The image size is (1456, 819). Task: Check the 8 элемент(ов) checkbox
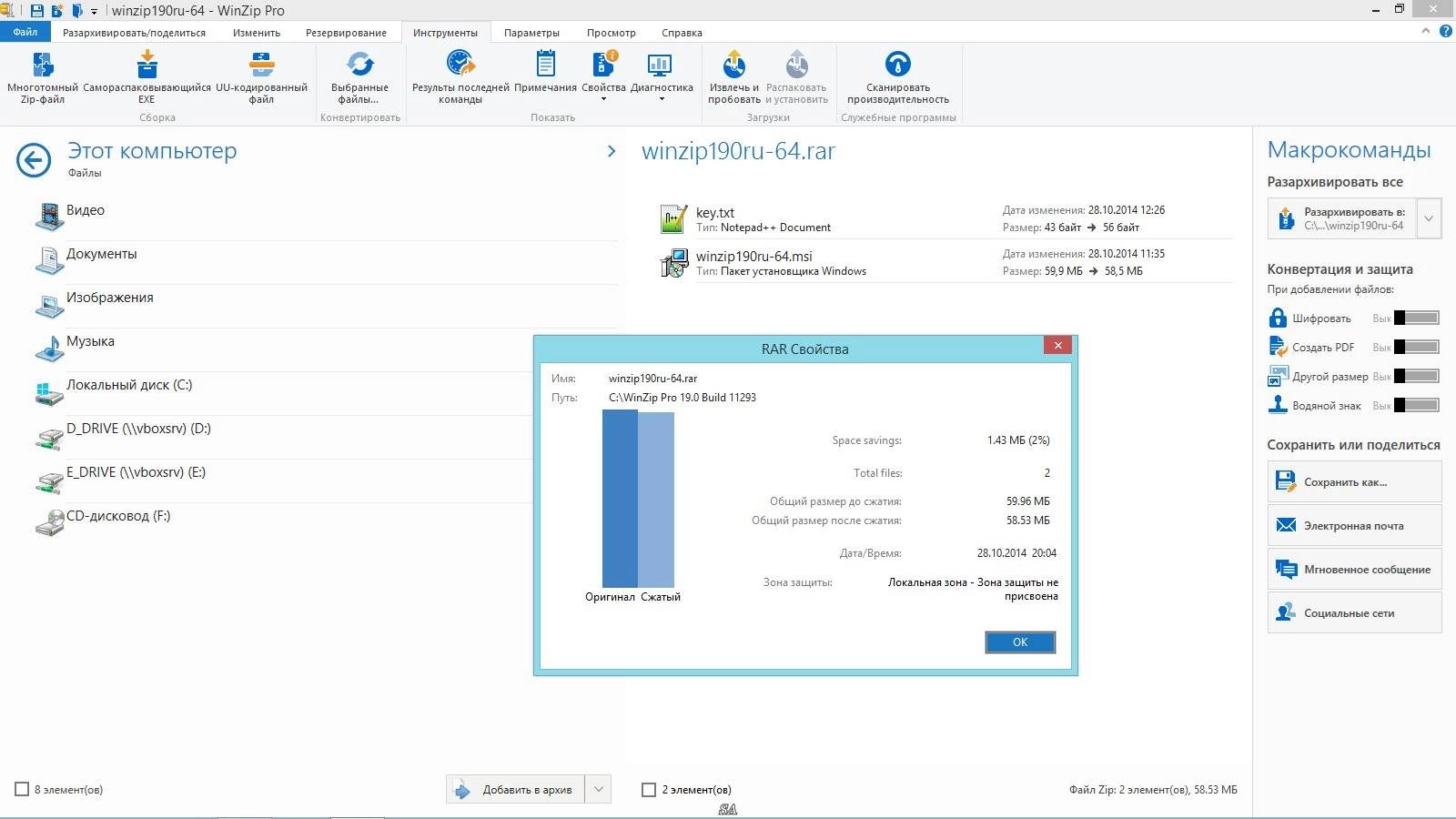[x=22, y=789]
